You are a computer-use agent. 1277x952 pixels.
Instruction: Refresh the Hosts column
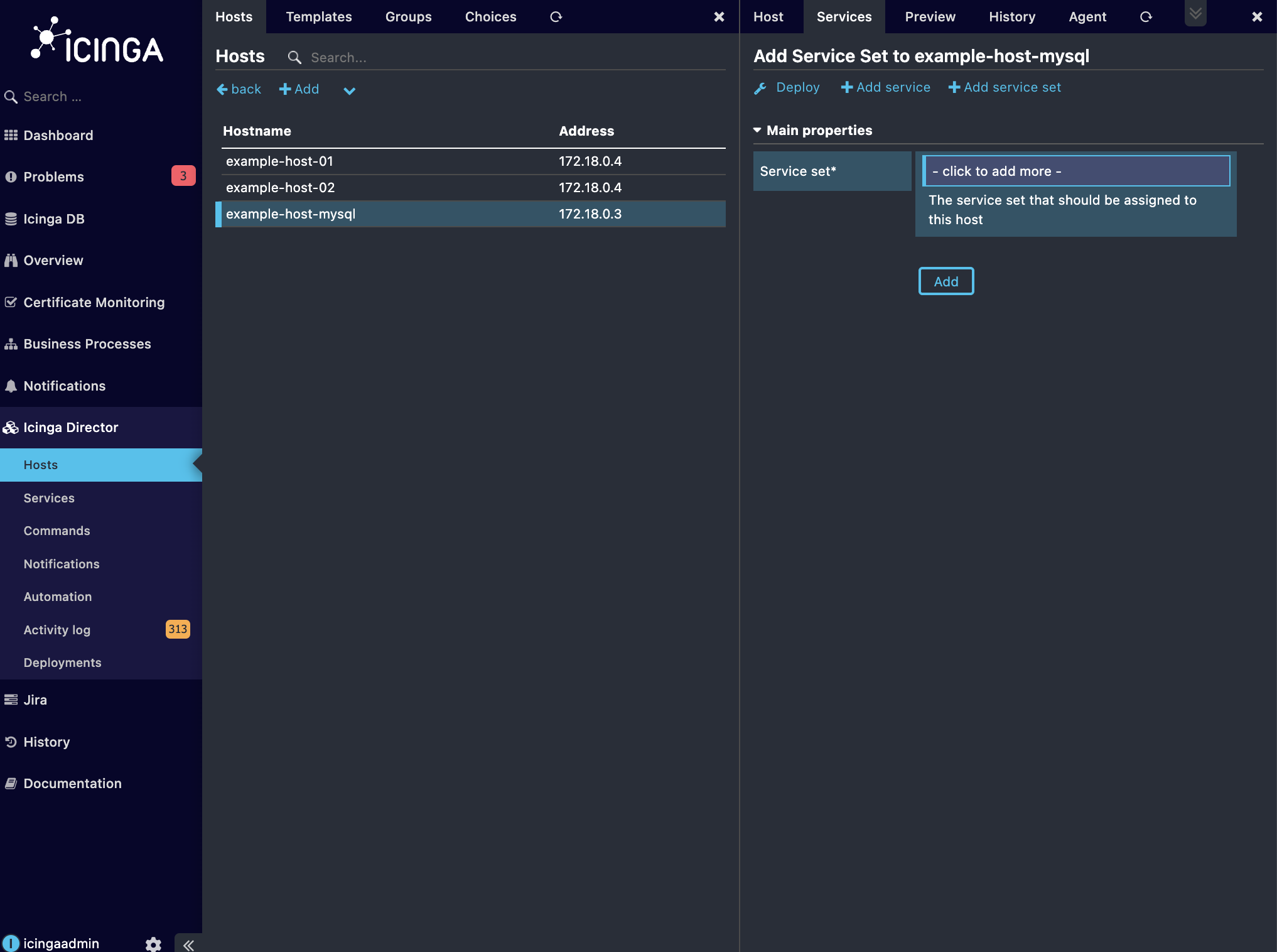point(556,17)
